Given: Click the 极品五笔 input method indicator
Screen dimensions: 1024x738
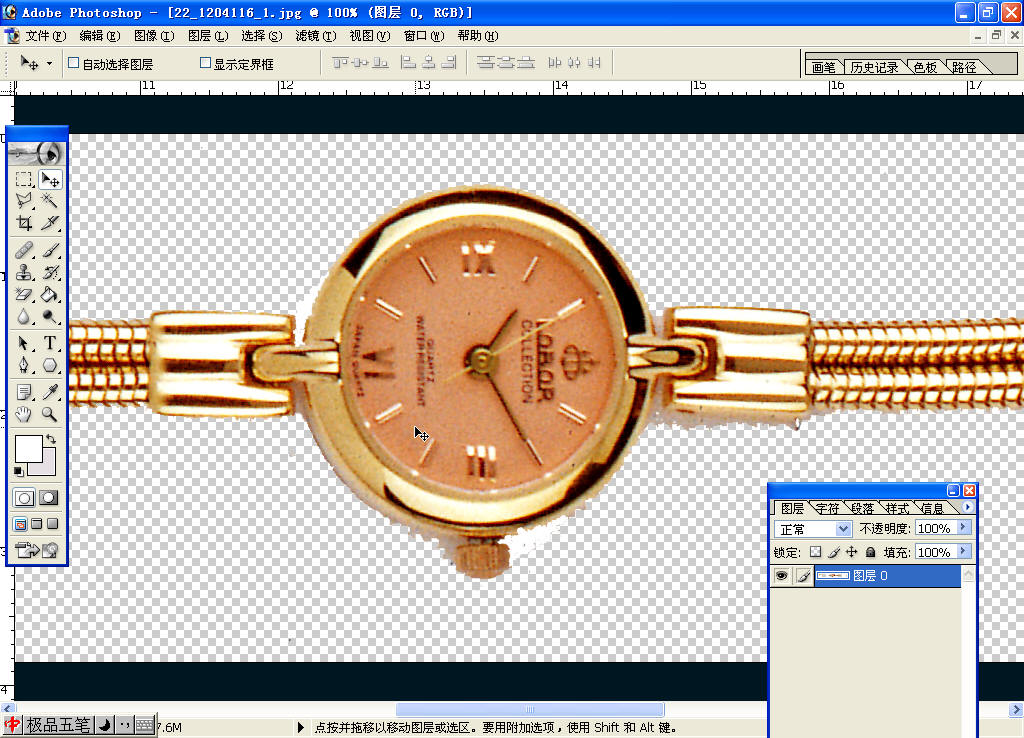Looking at the screenshot, I should click(58, 725).
